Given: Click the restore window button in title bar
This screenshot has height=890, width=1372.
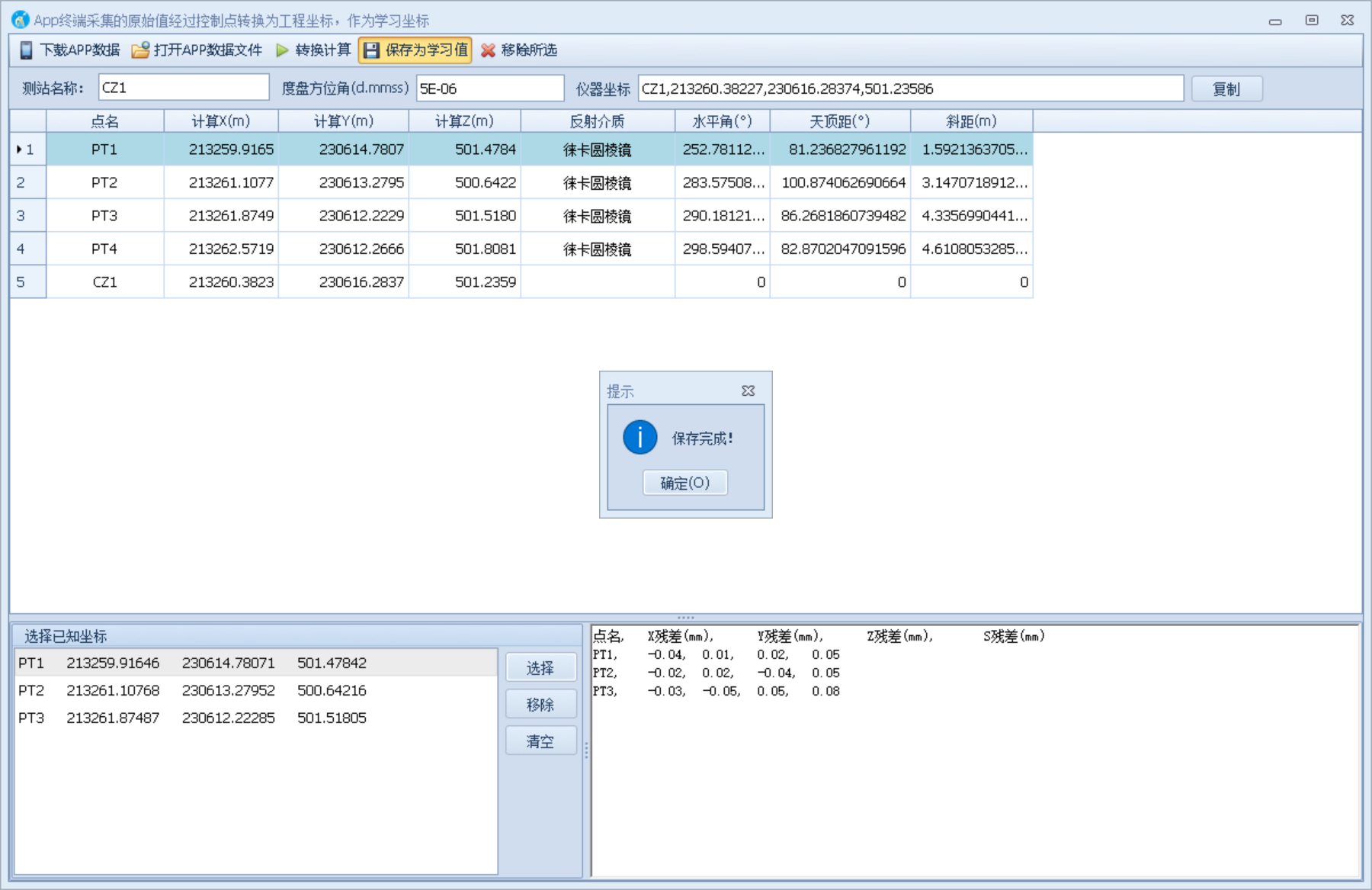Looking at the screenshot, I should pos(1312,21).
